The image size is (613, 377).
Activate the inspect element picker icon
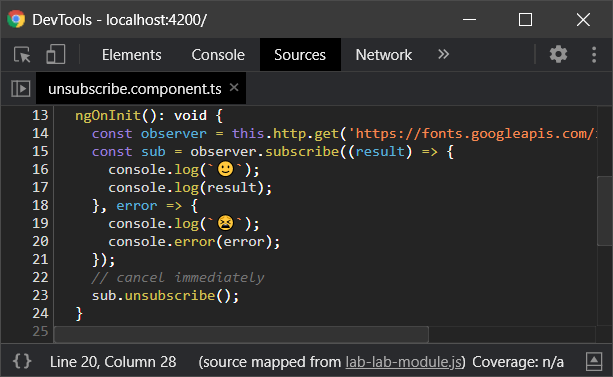coord(22,55)
